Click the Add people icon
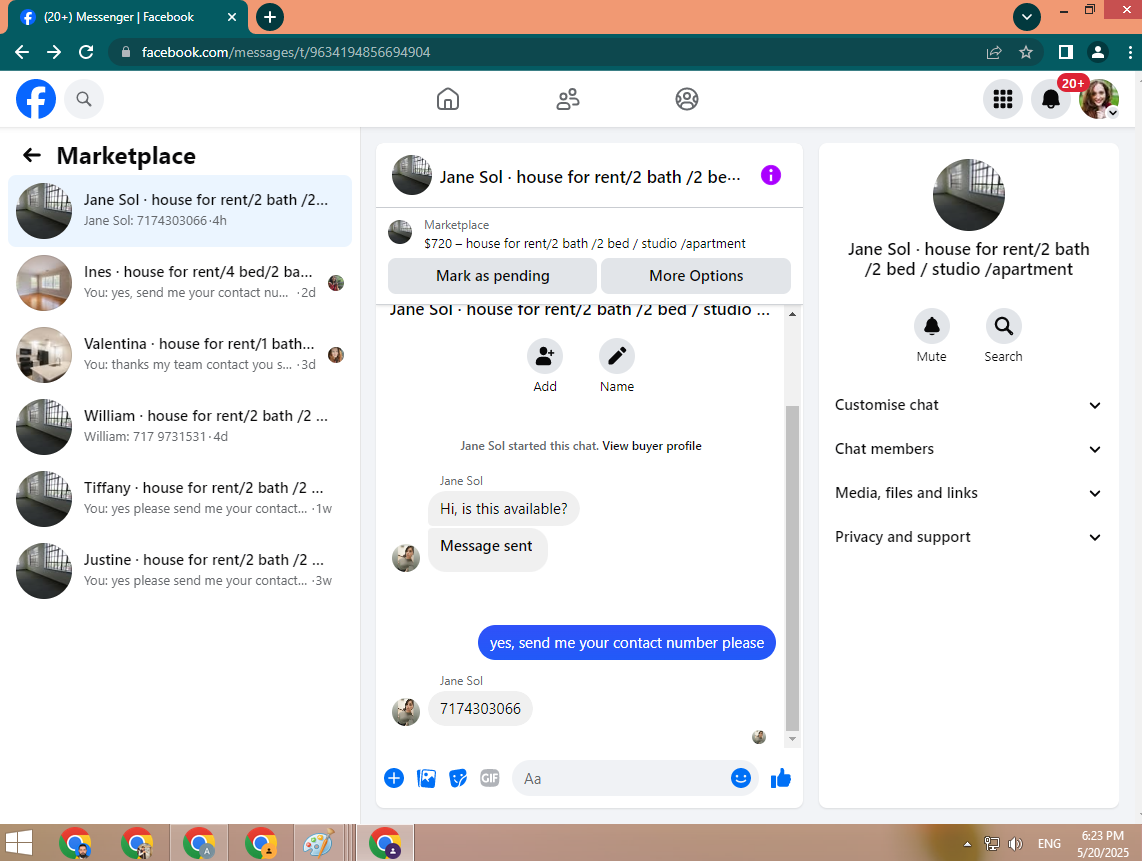Image resolution: width=1142 pixels, height=861 pixels. point(545,356)
